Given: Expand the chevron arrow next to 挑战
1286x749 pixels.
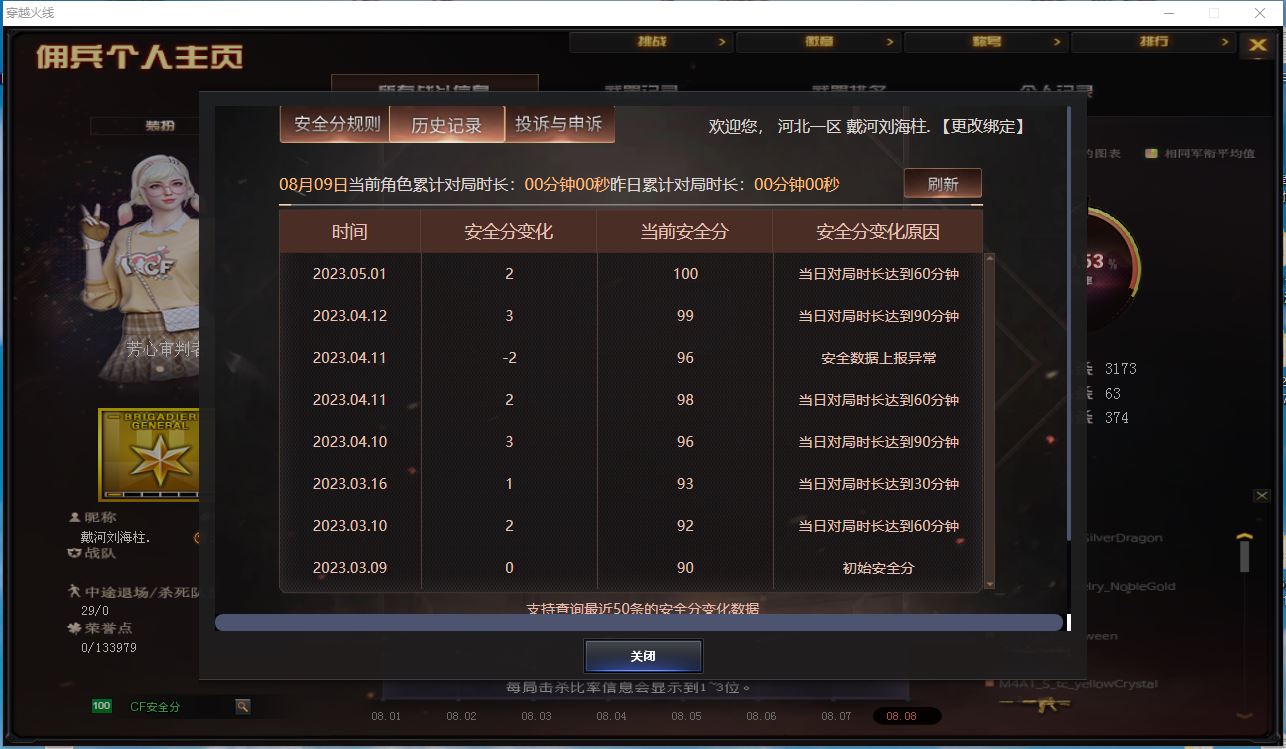Looking at the screenshot, I should (722, 42).
